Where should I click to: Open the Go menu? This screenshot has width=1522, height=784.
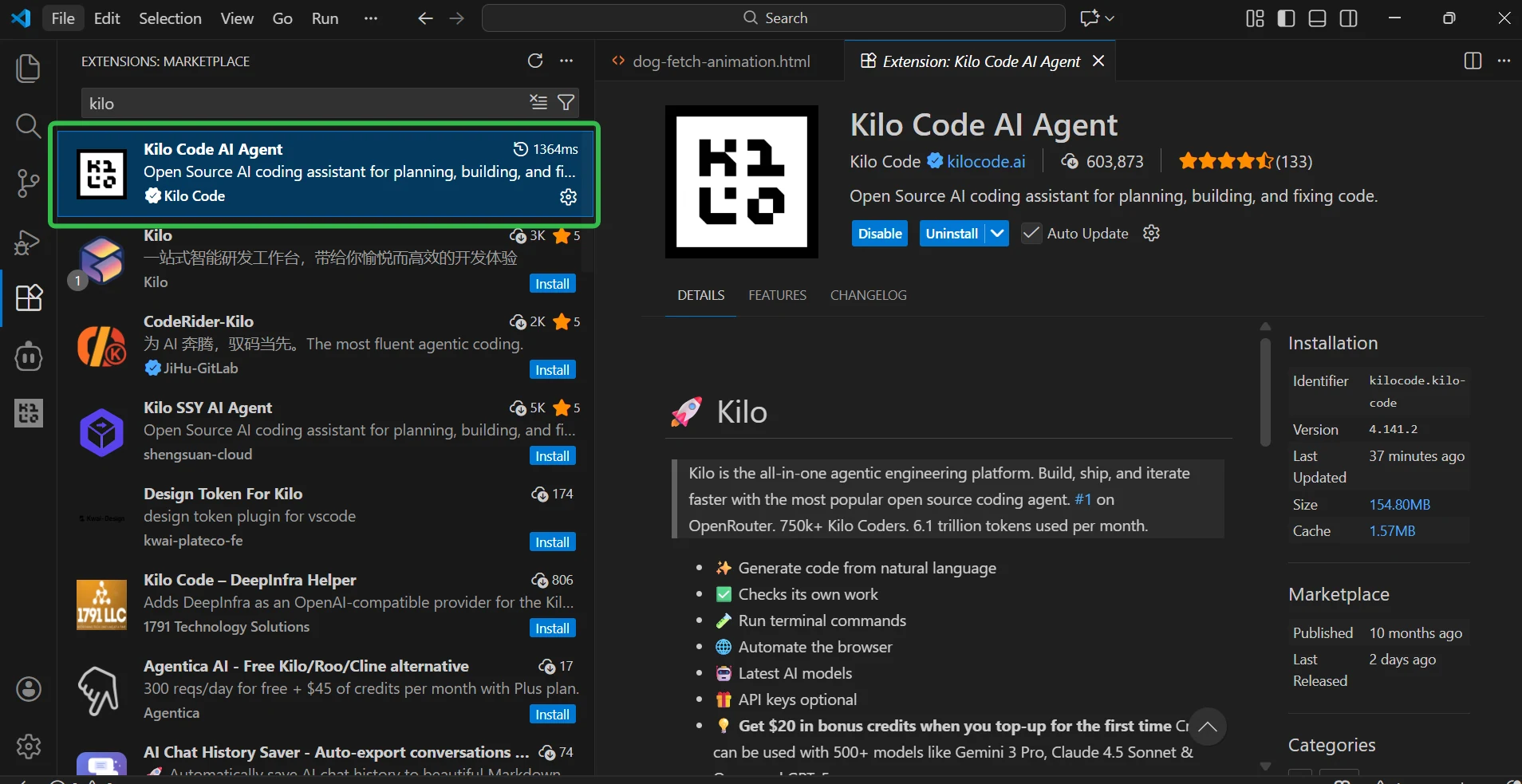(x=282, y=18)
